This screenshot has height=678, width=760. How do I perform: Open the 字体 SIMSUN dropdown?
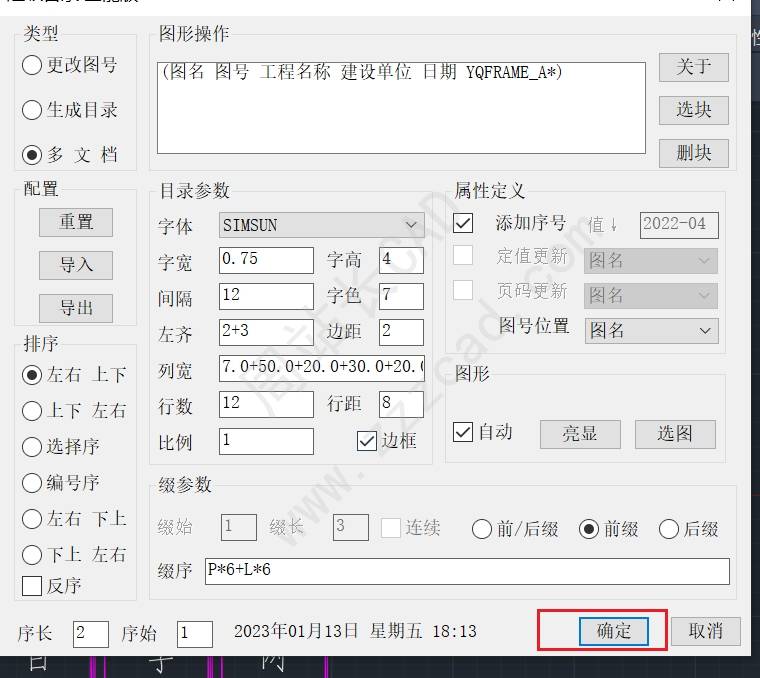coord(321,225)
